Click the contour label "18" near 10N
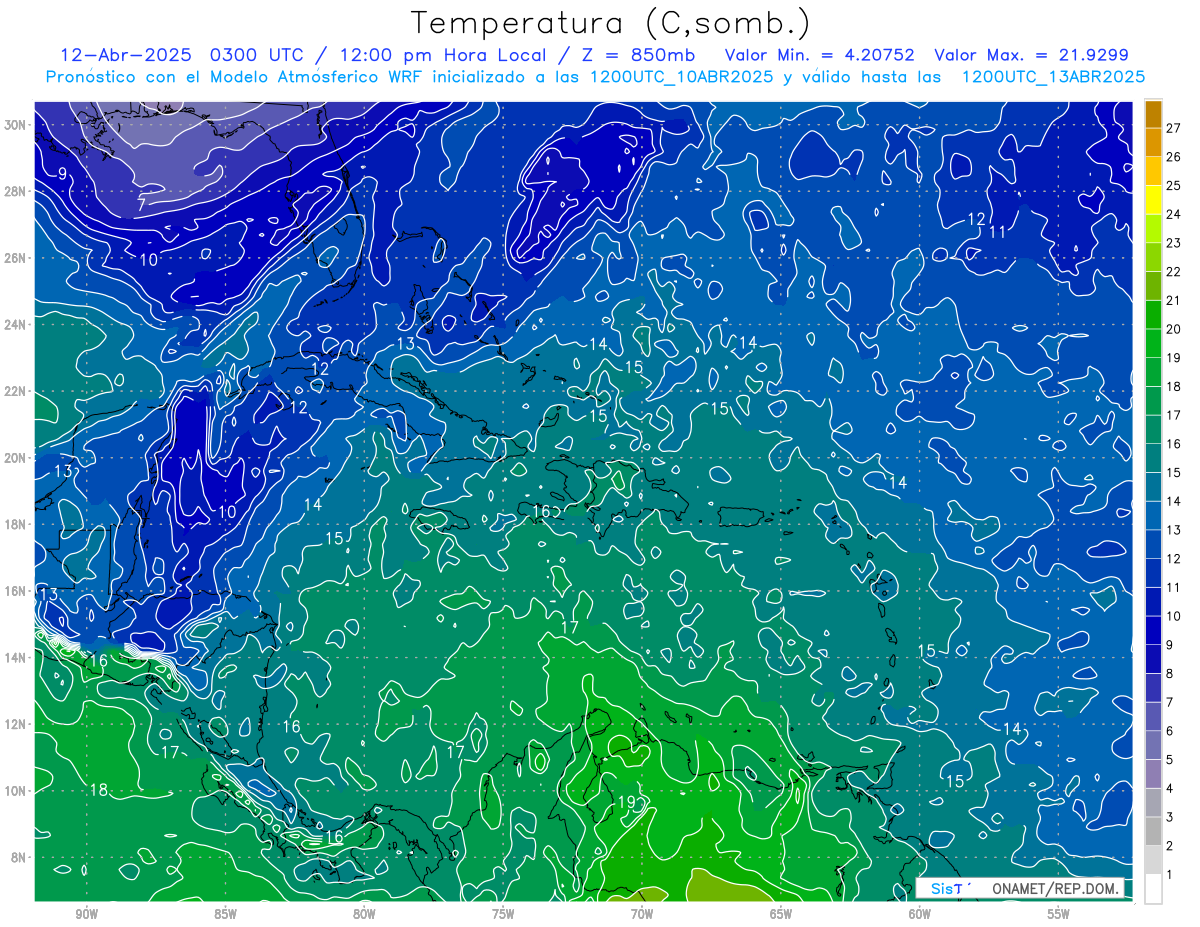 coord(98,790)
